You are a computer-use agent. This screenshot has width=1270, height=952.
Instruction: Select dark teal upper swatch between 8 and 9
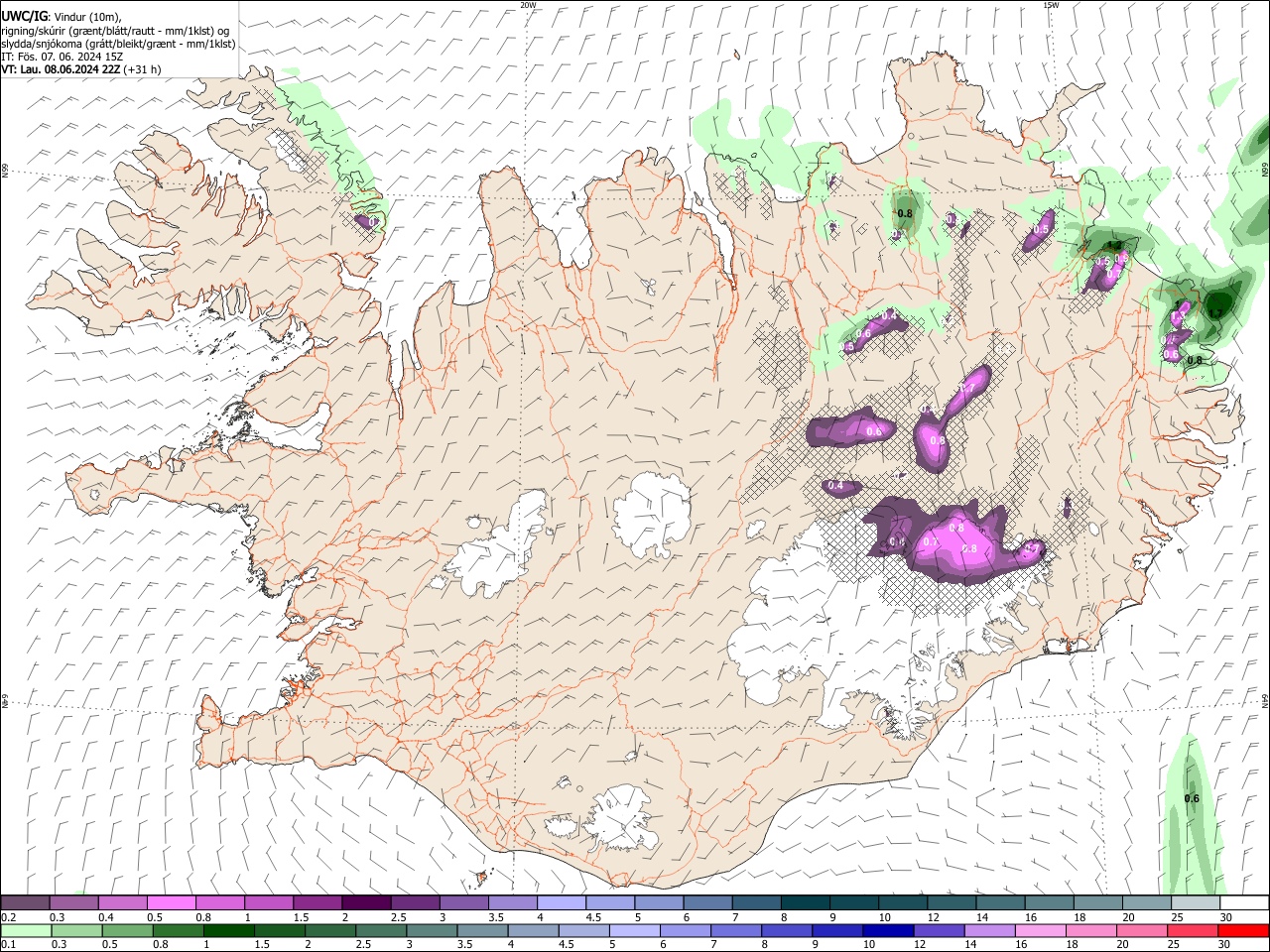tap(804, 903)
